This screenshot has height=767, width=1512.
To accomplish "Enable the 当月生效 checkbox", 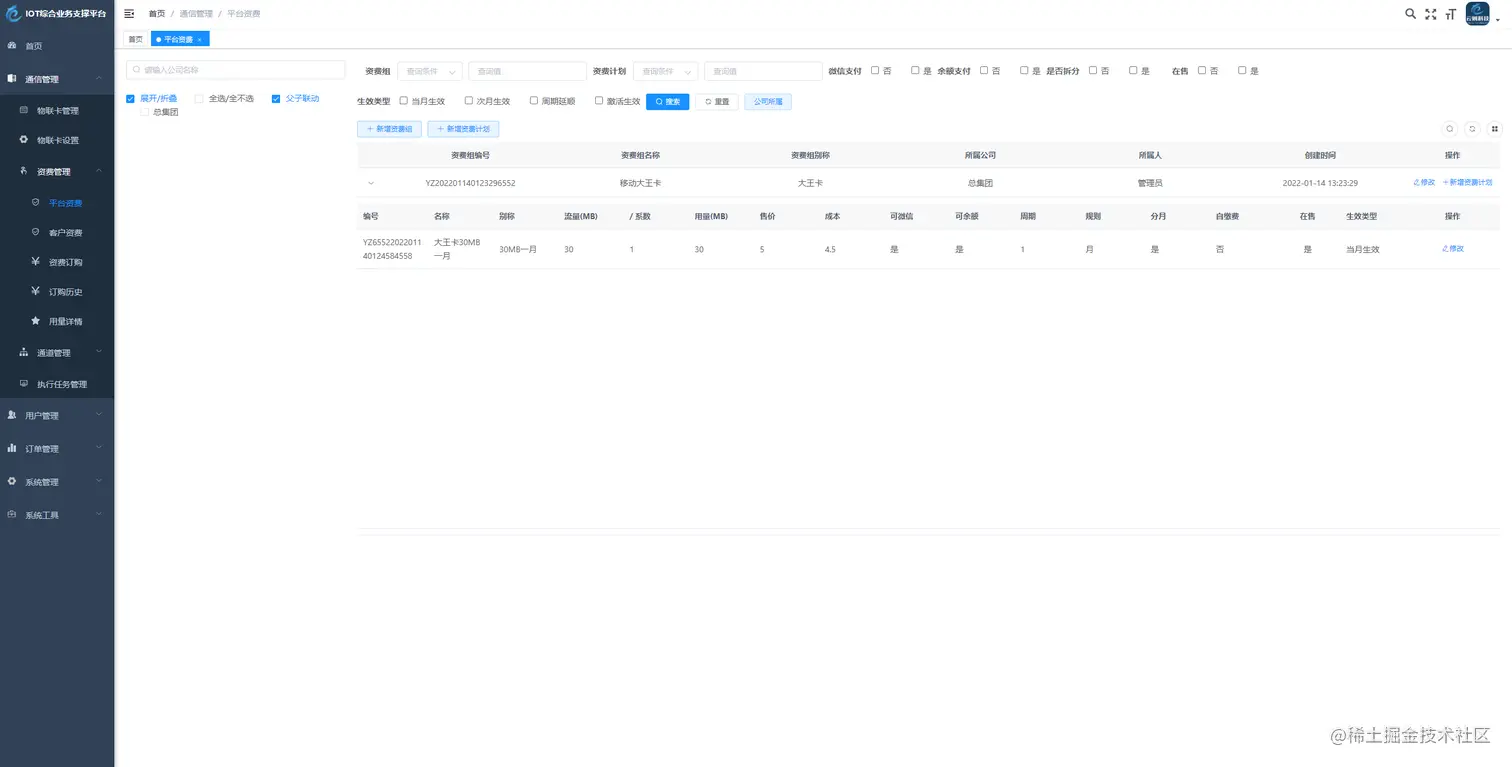I will coord(404,100).
